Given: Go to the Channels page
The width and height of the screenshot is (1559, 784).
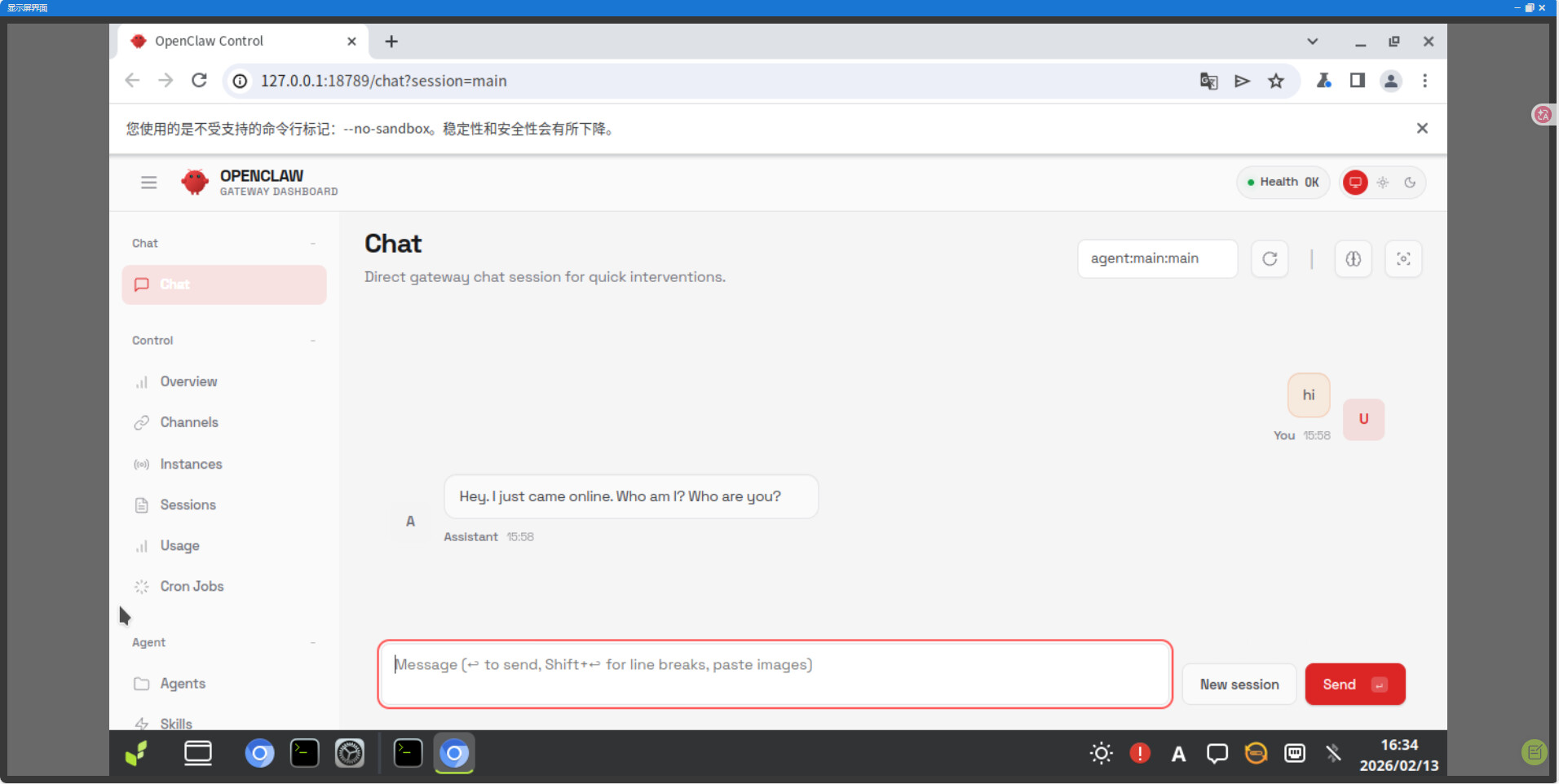Looking at the screenshot, I should [x=189, y=422].
